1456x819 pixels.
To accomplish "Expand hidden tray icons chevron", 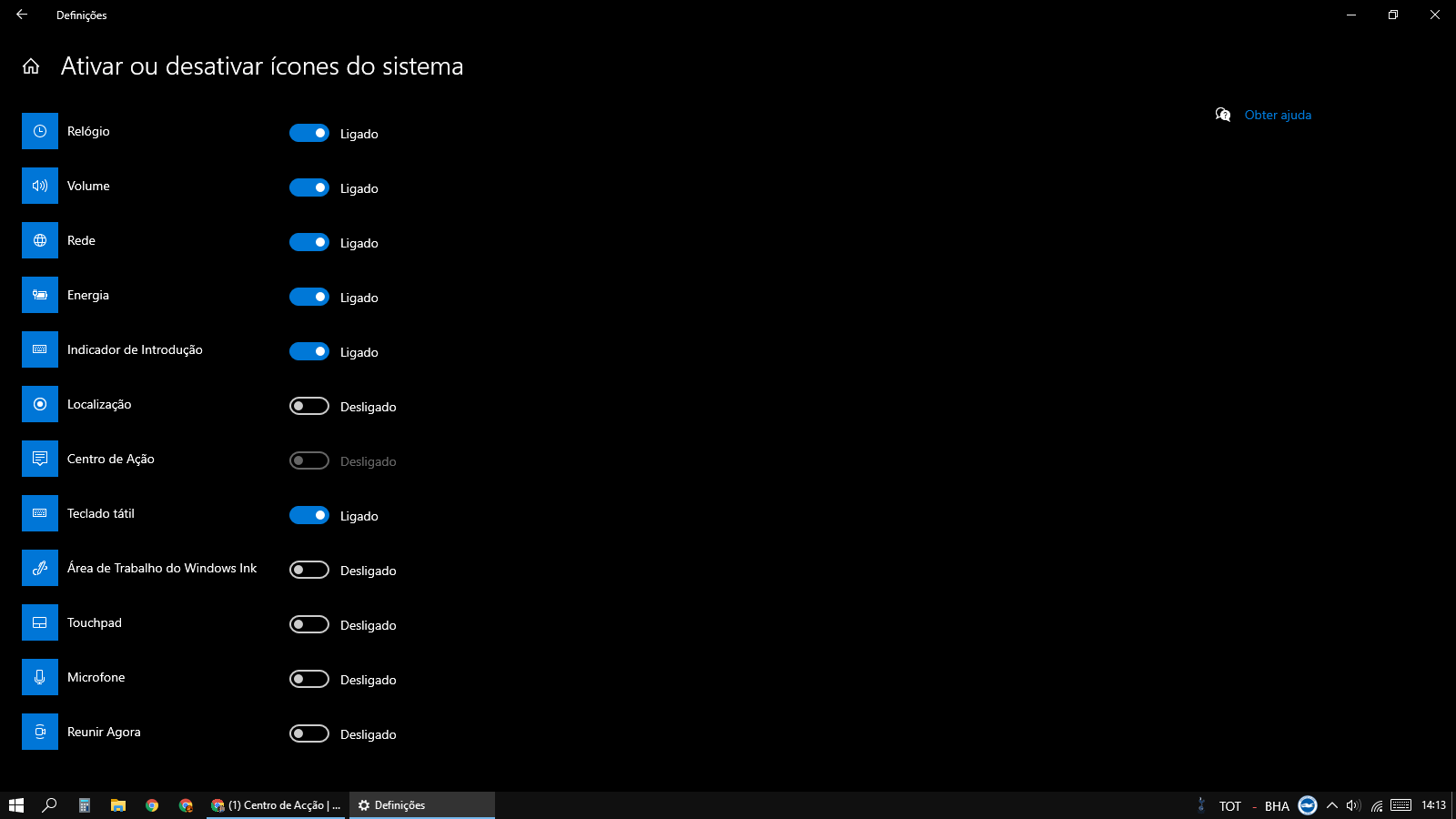I will click(x=1332, y=805).
